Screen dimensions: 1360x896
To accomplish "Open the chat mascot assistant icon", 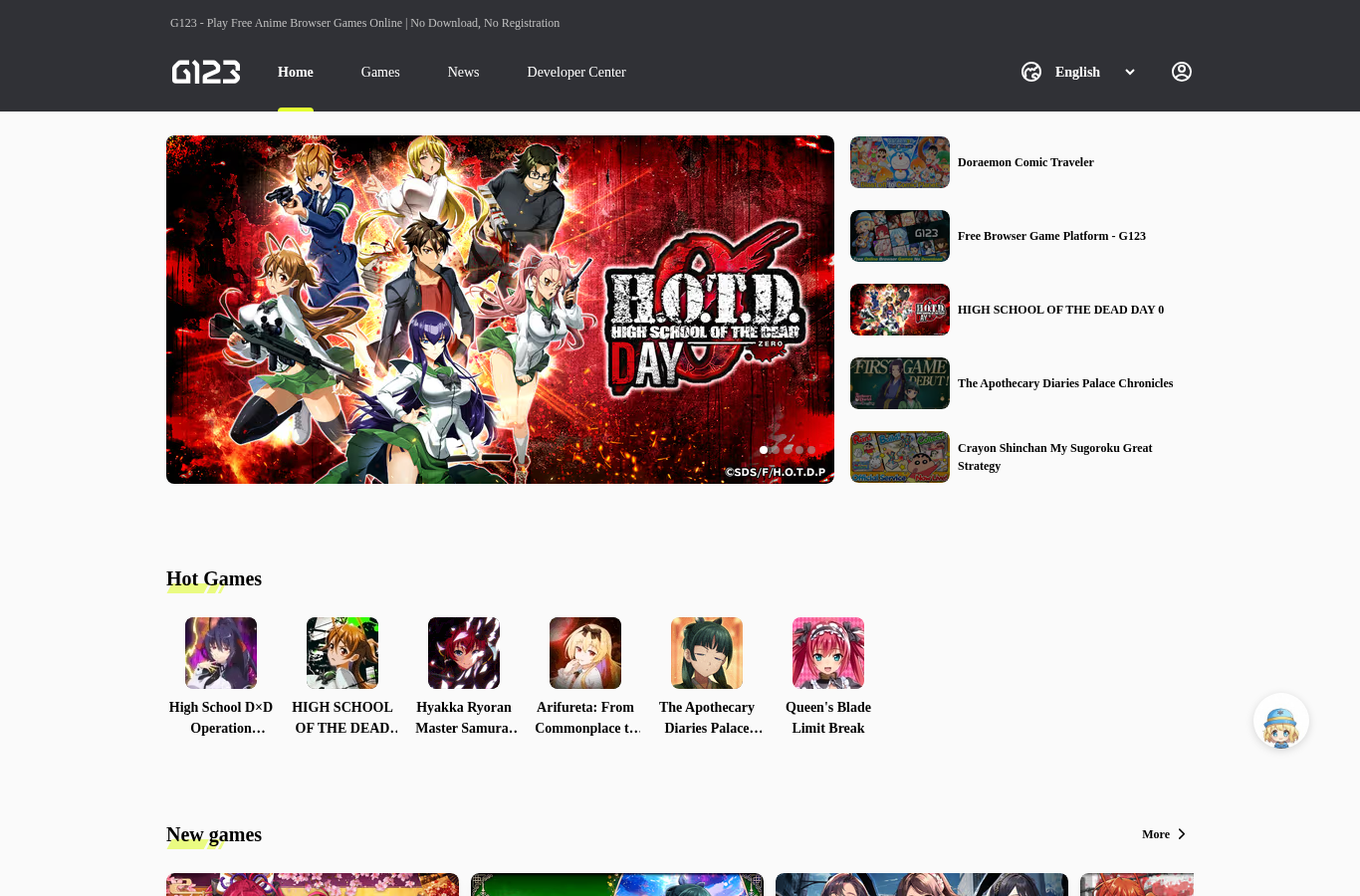I will 1281,721.
